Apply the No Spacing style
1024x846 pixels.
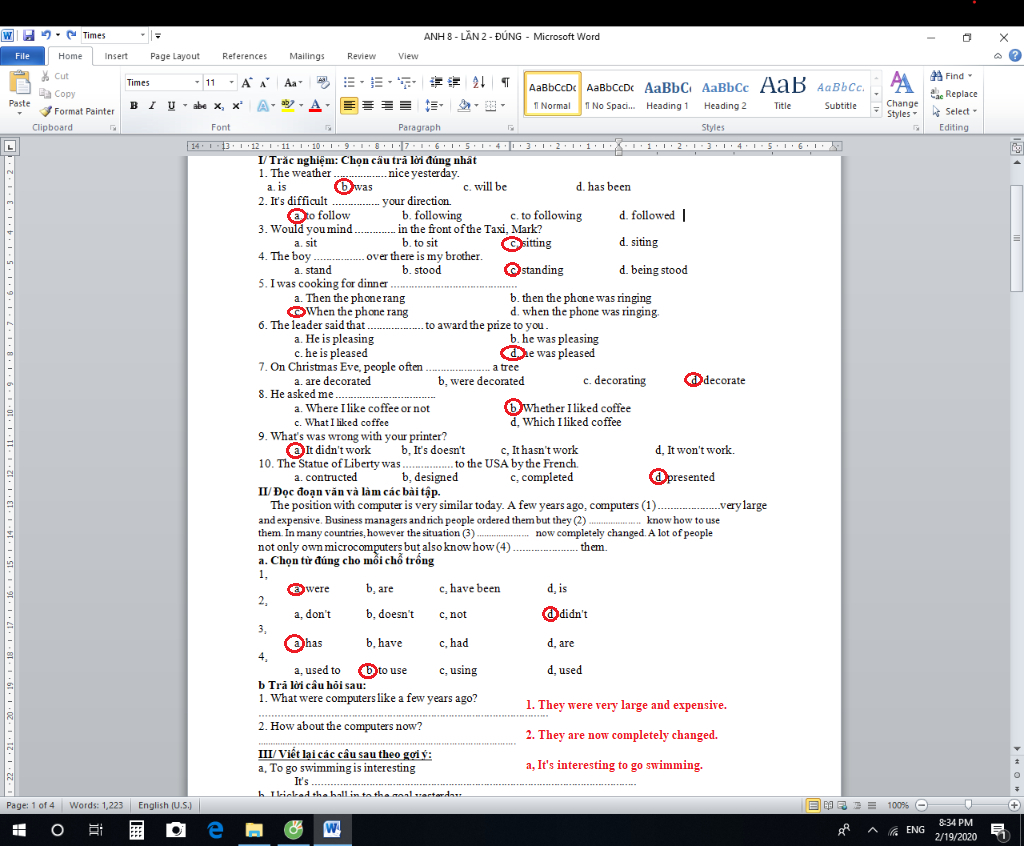coord(610,94)
